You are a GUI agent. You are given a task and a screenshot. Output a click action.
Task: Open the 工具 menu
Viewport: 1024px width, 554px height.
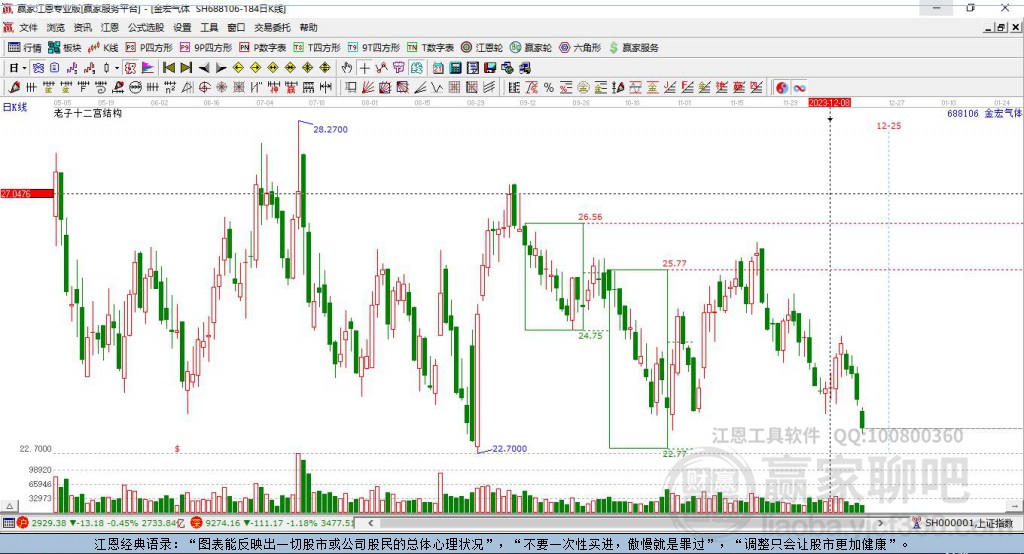click(209, 27)
